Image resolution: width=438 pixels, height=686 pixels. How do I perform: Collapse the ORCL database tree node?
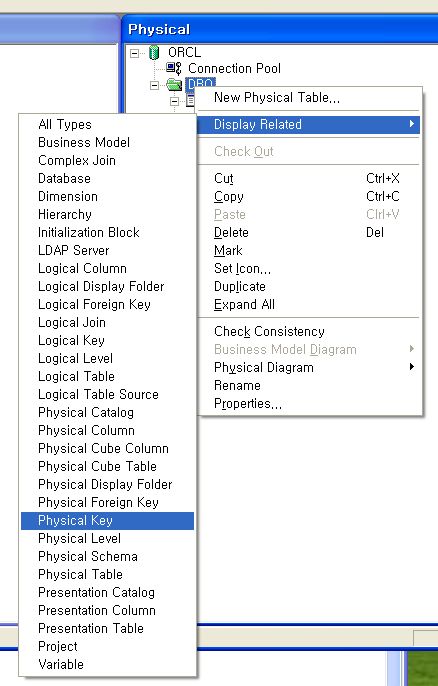[x=134, y=53]
